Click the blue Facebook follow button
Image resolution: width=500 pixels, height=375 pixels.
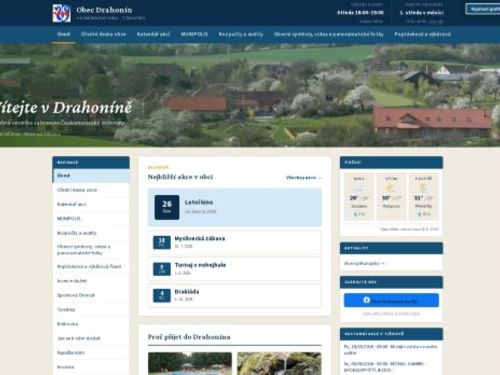click(391, 300)
